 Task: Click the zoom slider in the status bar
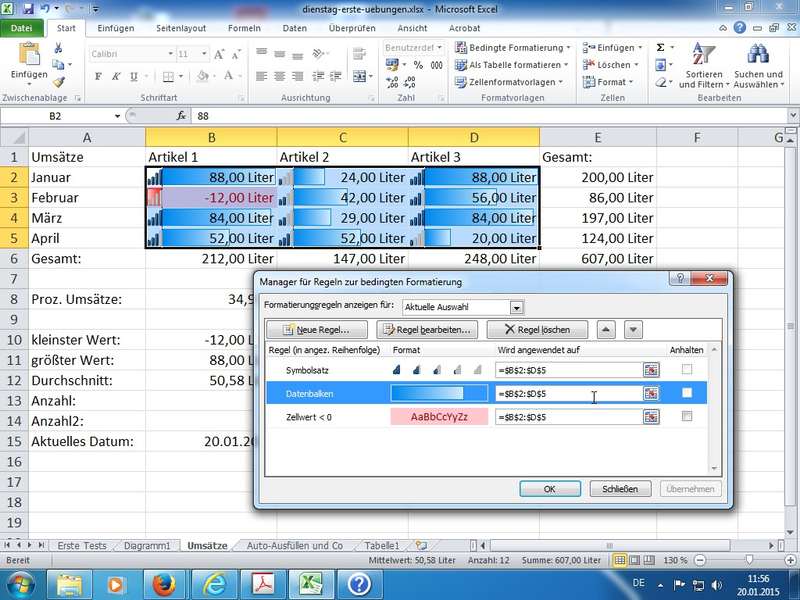point(750,559)
